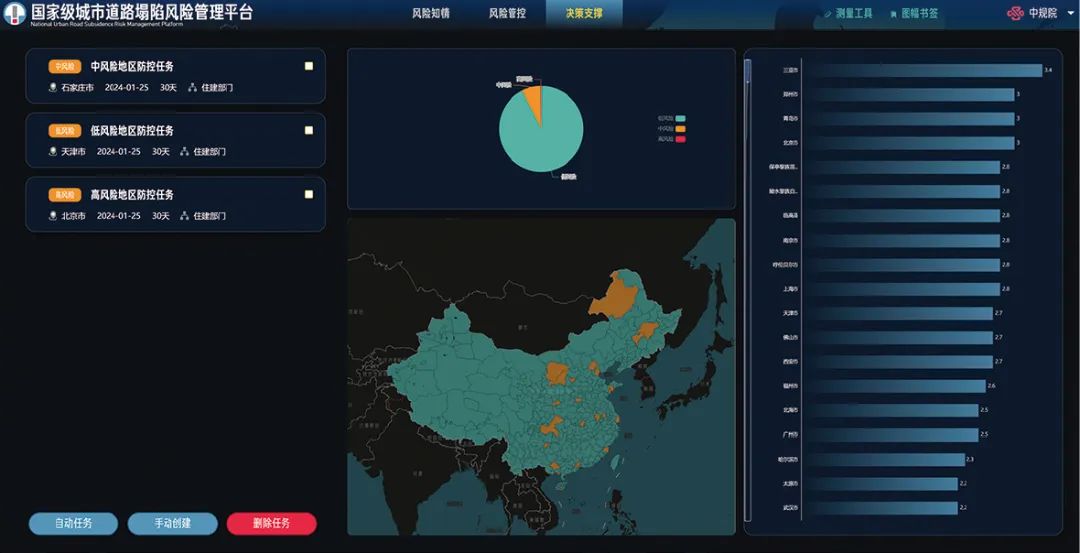The image size is (1080, 553).
Task: Expand the 中规院 dropdown arrow
Action: coord(1067,14)
